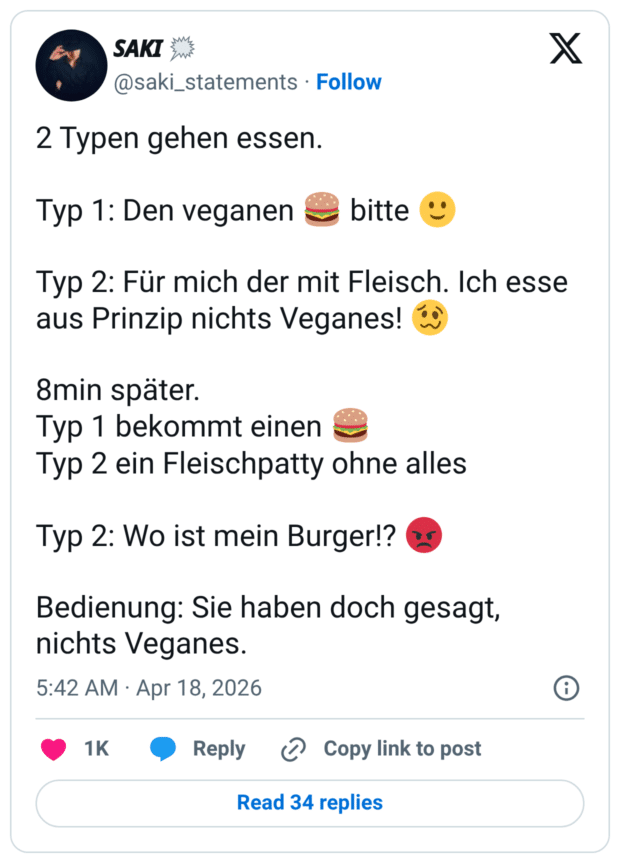Click the smiley emoji after 'bitte'
This screenshot has width=620, height=863.
[x=436, y=210]
